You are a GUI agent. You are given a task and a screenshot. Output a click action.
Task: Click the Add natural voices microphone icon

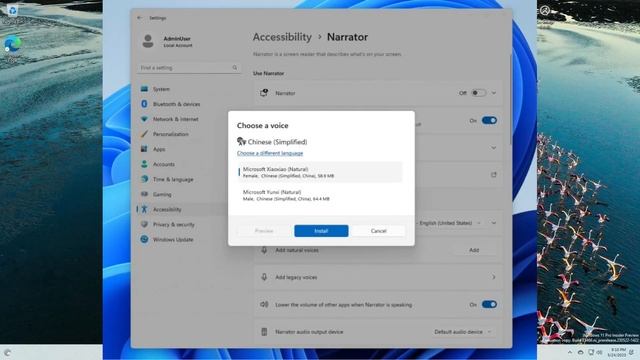tap(264, 250)
